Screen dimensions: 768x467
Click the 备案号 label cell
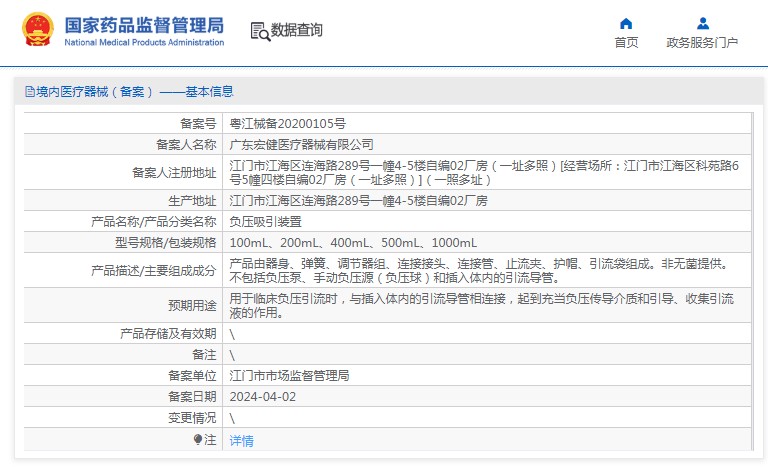(x=123, y=123)
